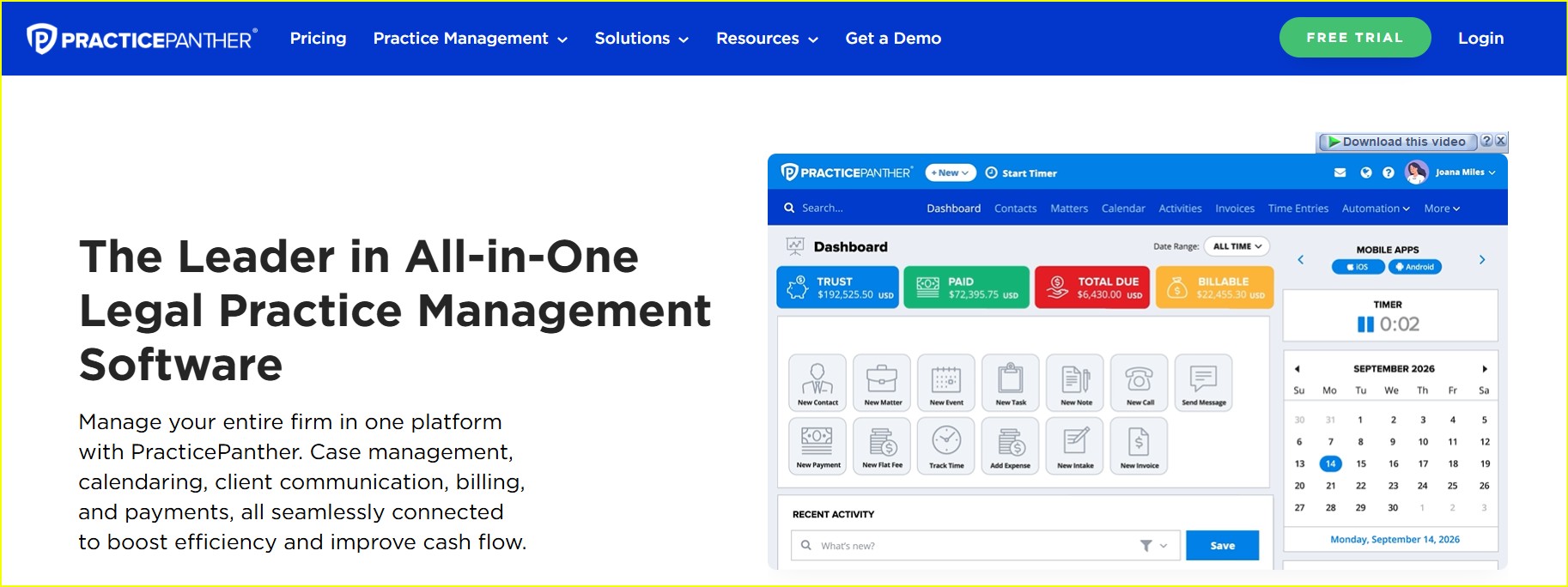
Task: Click the Trust balance card
Action: point(837,287)
